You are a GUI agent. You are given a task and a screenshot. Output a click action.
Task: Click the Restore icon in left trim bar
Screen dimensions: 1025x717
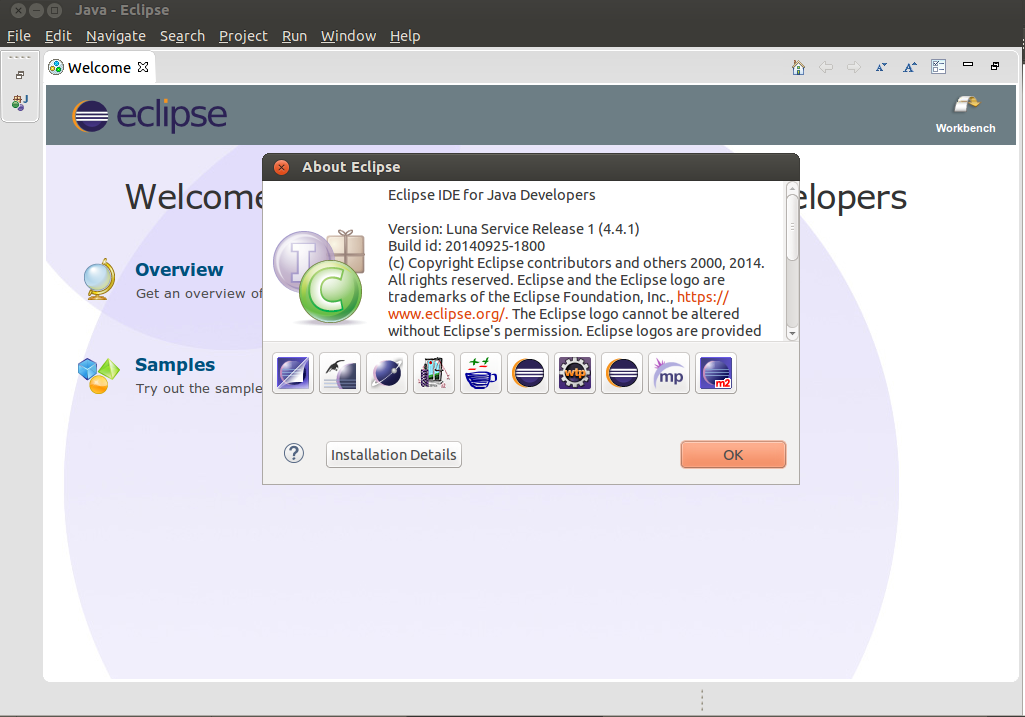(20, 75)
